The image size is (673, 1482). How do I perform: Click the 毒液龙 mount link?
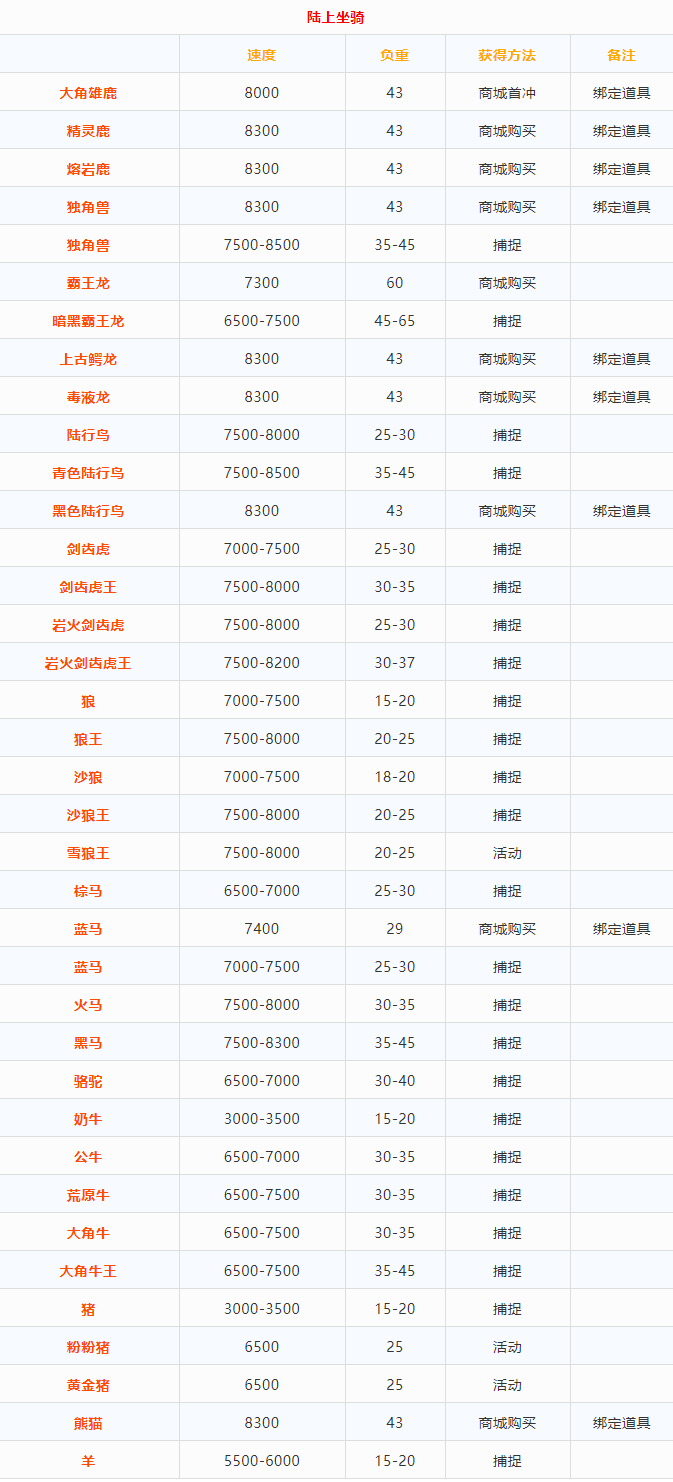pos(88,397)
